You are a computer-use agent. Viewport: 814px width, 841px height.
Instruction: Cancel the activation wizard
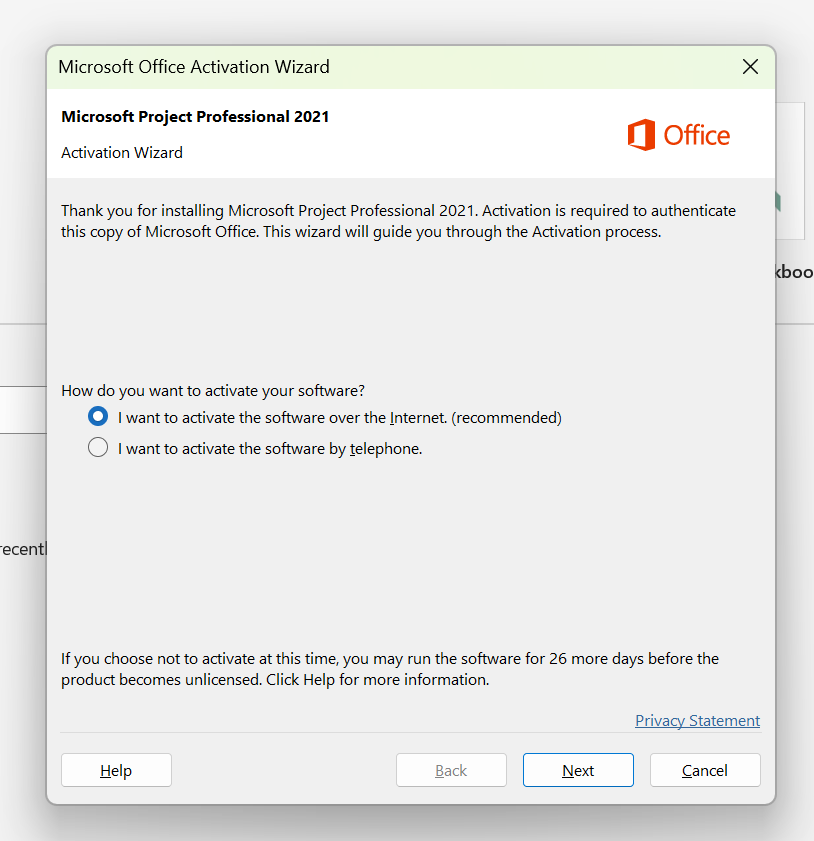705,770
